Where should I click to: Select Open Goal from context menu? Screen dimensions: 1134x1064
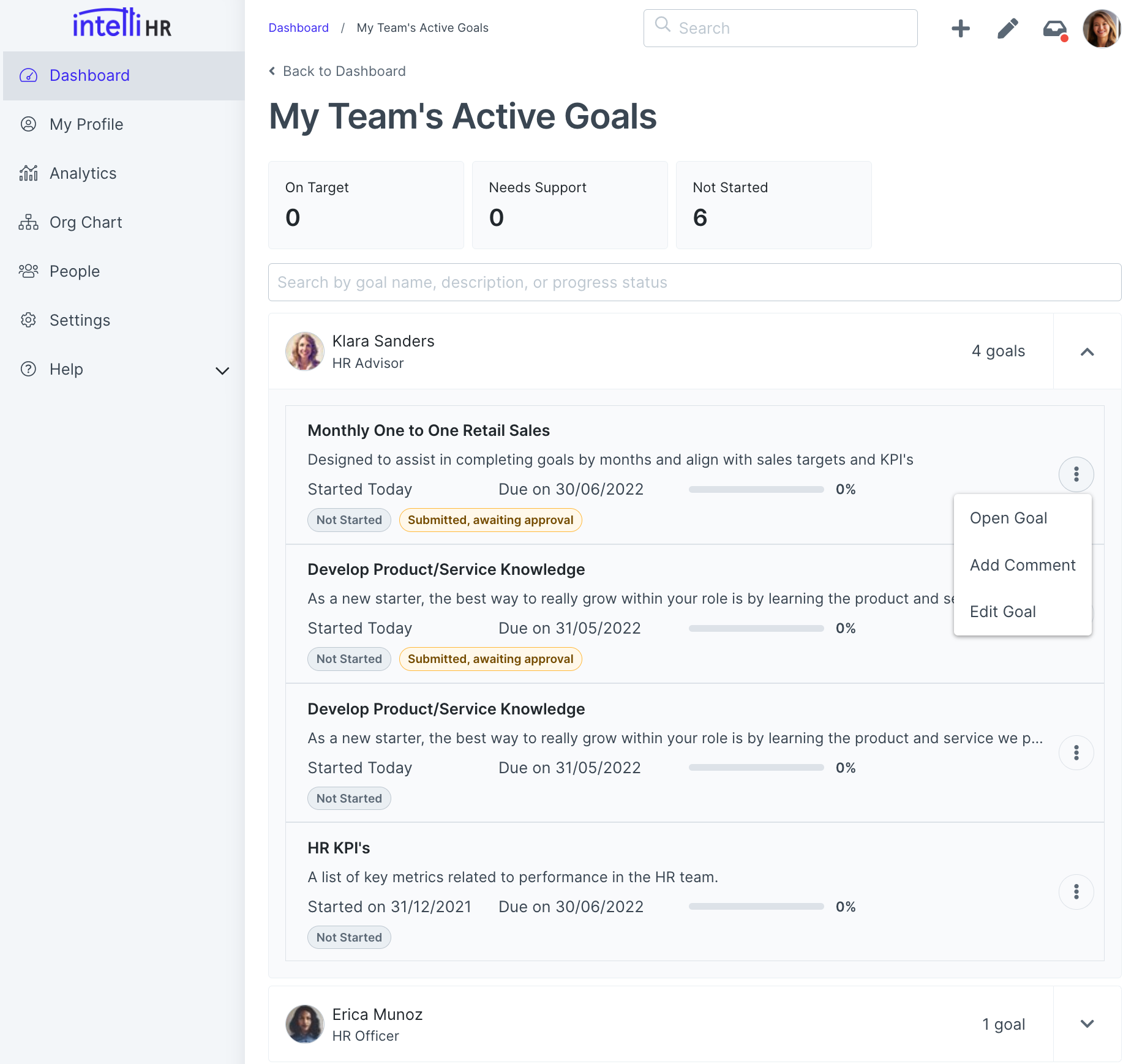(1008, 518)
